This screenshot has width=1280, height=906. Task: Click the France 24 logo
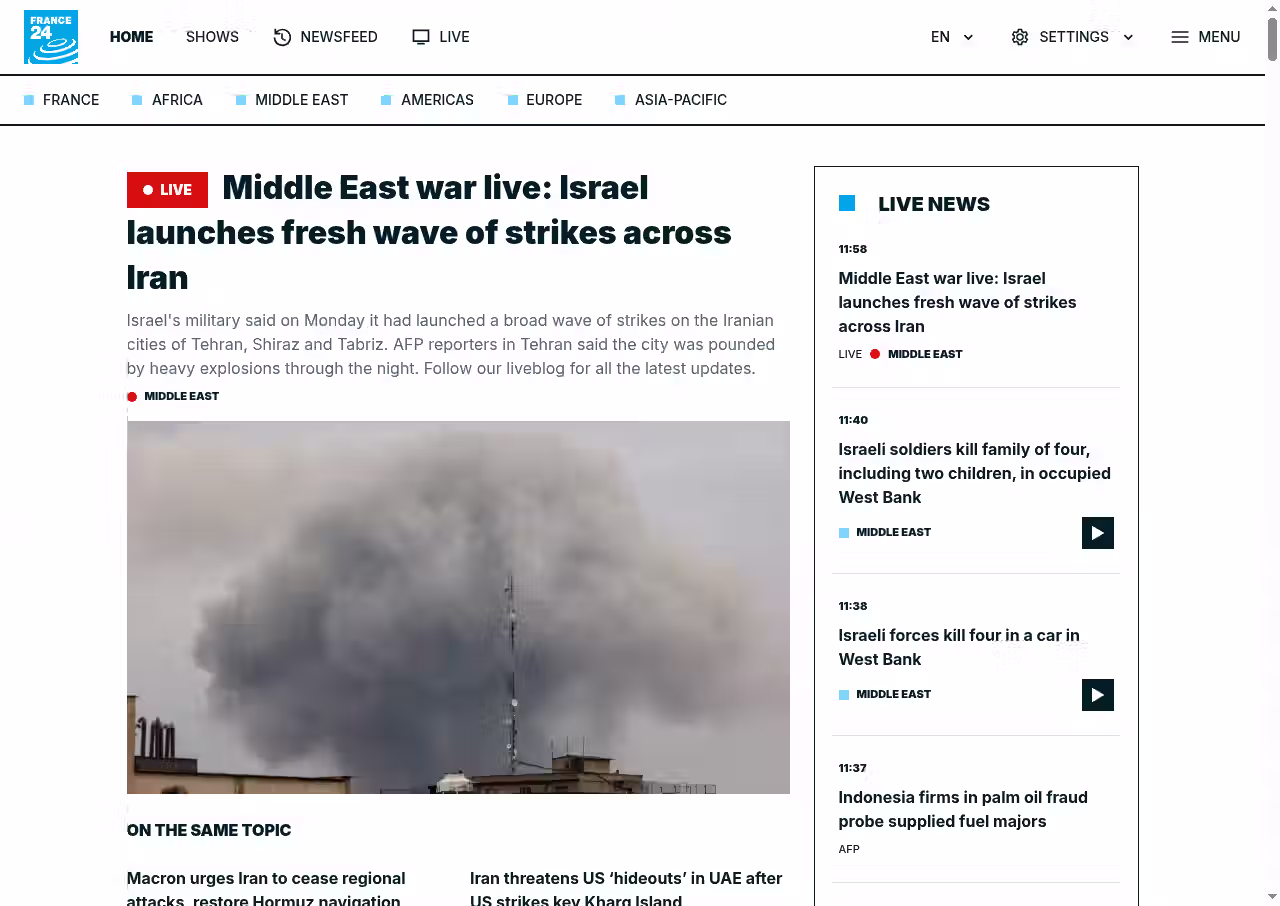tap(51, 37)
